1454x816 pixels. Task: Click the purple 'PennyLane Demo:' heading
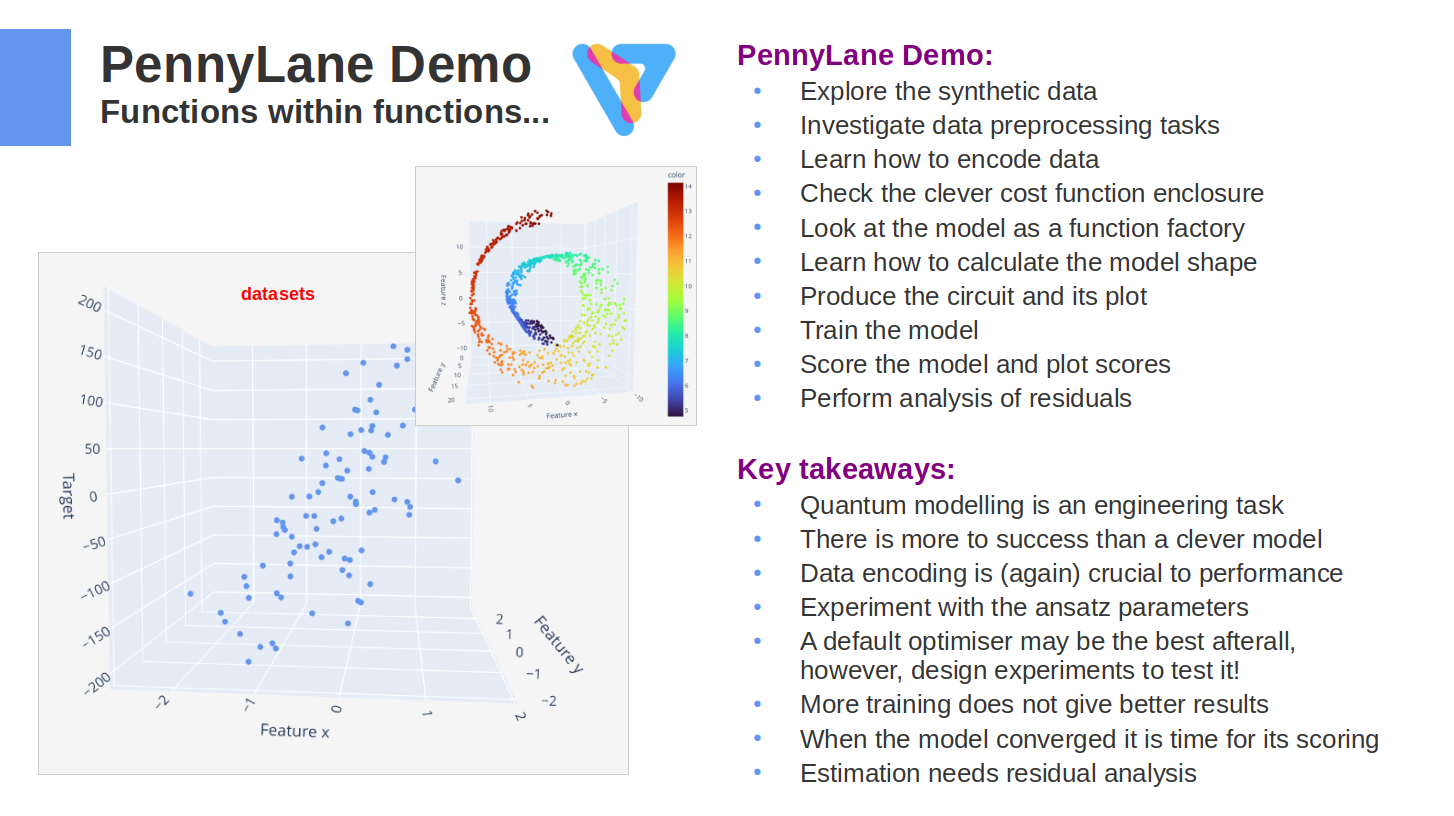pyautogui.click(x=864, y=55)
